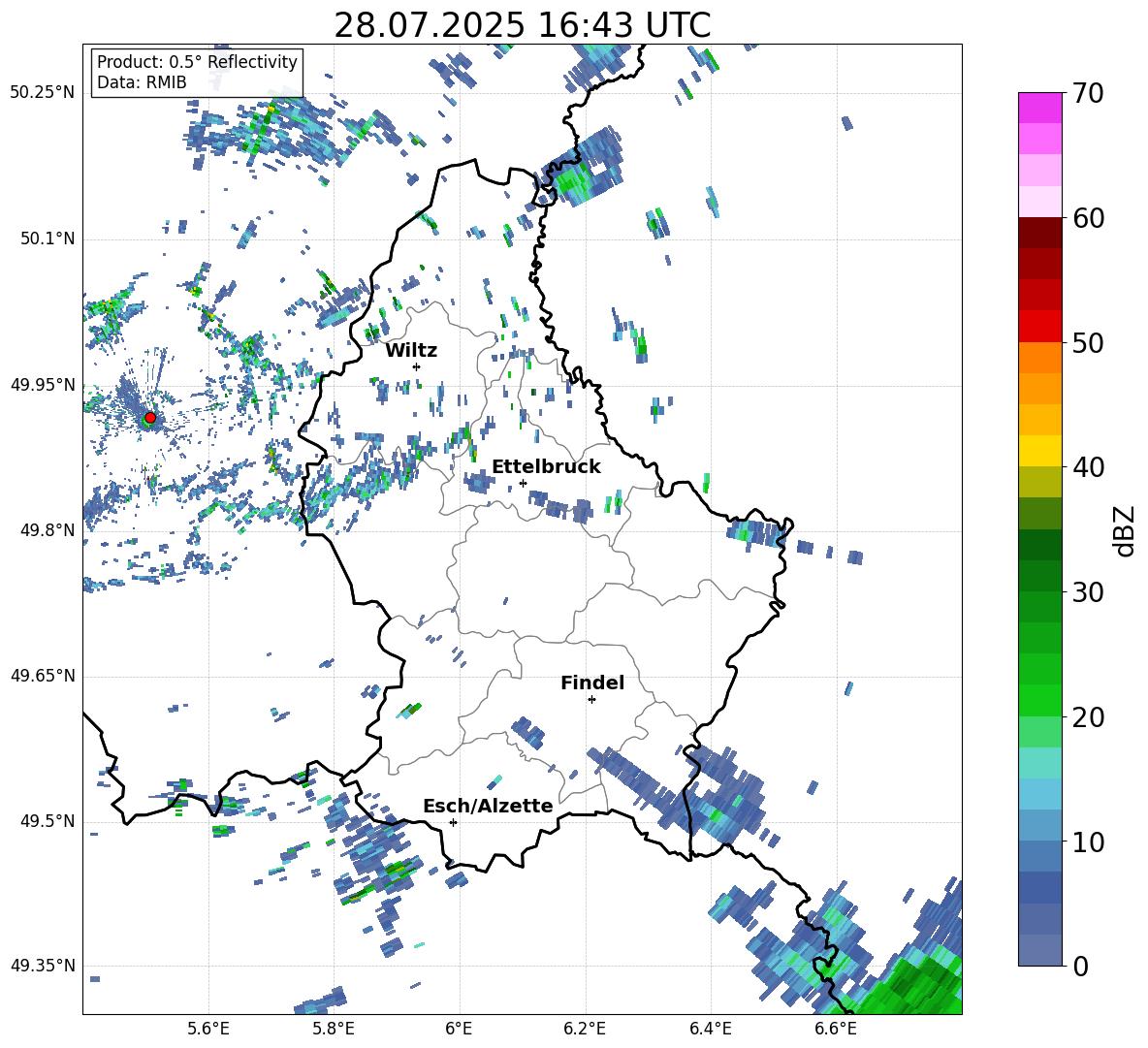Image resolution: width=1148 pixels, height=1048 pixels.
Task: Click the 49.95°N latitude label
Action: click(43, 384)
